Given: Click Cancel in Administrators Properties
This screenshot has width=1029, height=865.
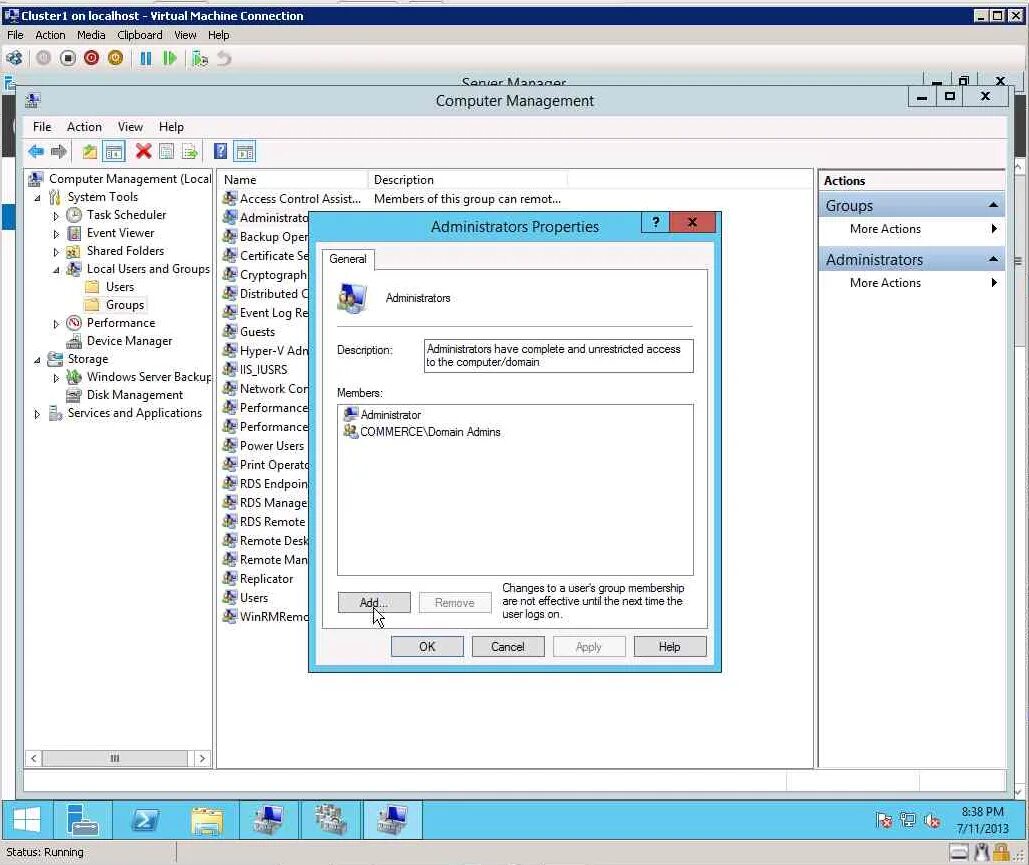Looking at the screenshot, I should coord(508,646).
